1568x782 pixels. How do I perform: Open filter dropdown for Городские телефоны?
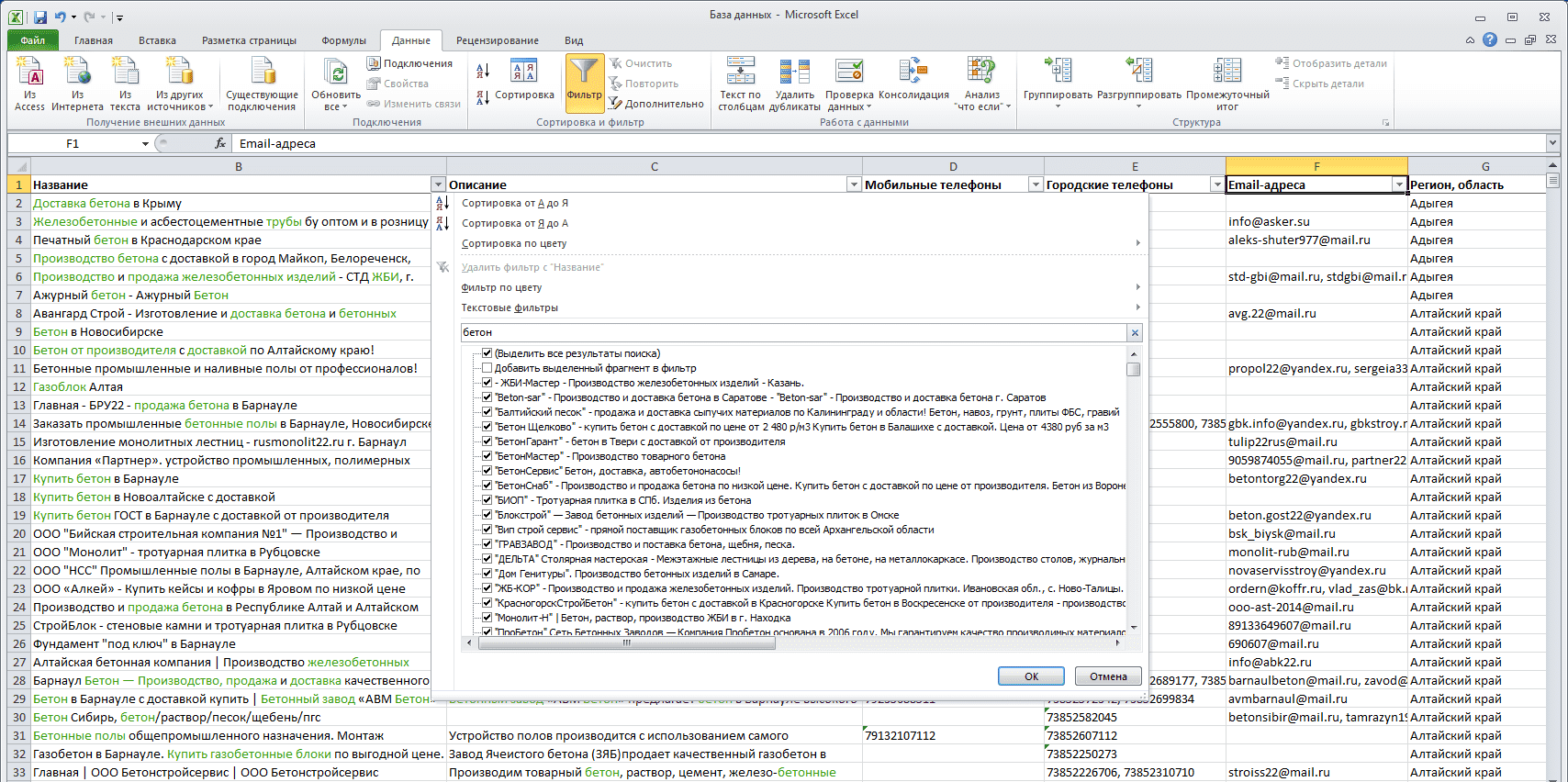[1217, 184]
